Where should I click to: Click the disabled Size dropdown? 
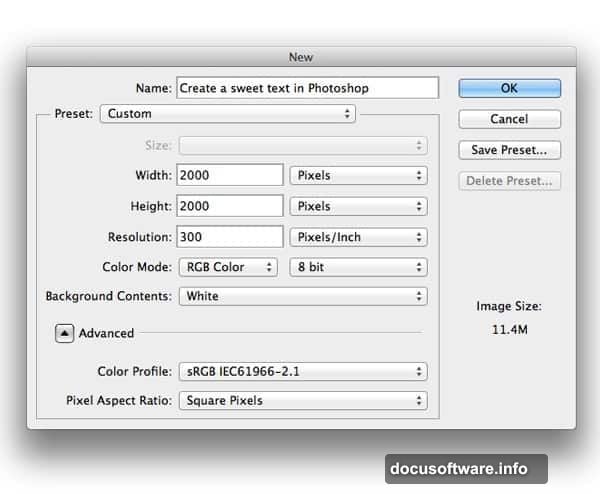point(302,145)
